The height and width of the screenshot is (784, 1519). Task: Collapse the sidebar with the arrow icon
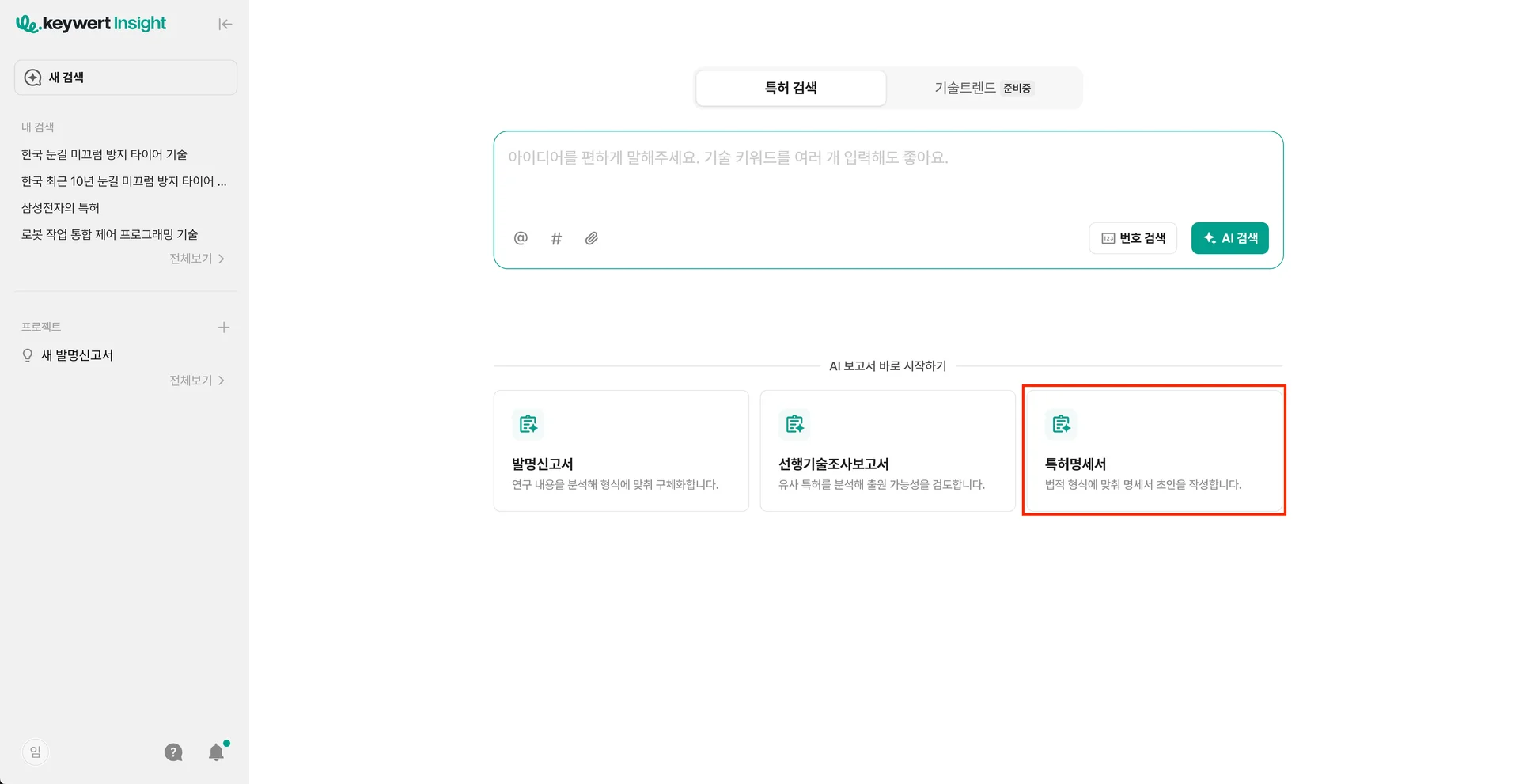tap(225, 25)
